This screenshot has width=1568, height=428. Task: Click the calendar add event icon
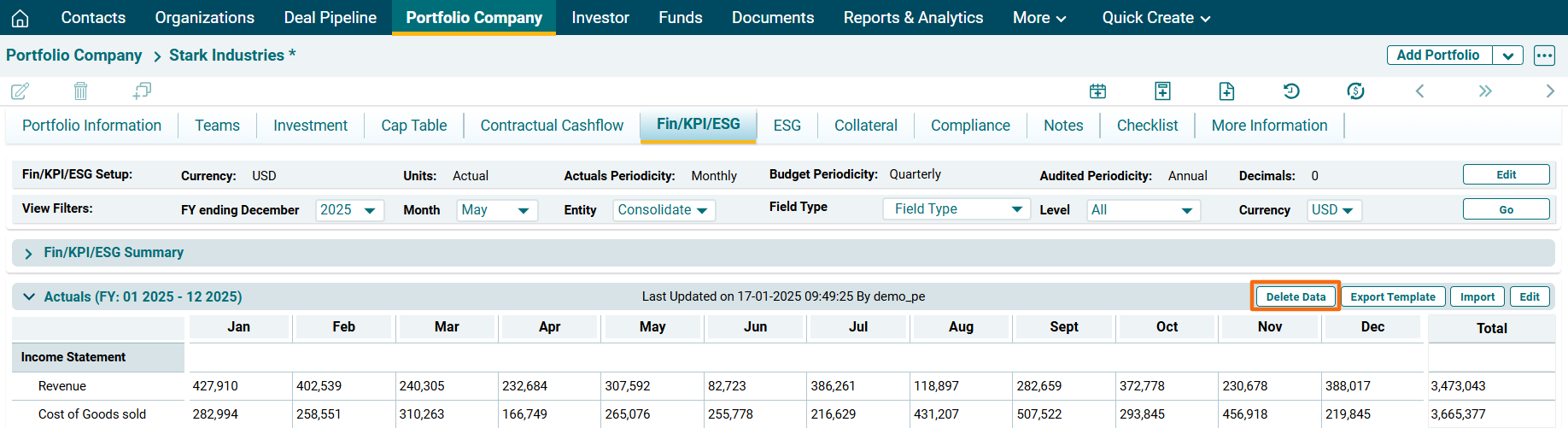[1097, 91]
